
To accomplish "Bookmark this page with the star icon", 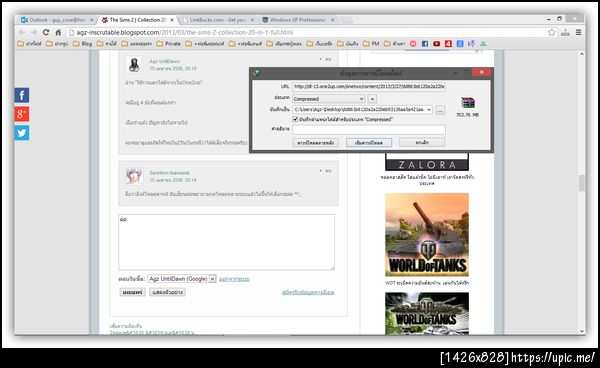I will click(551, 33).
